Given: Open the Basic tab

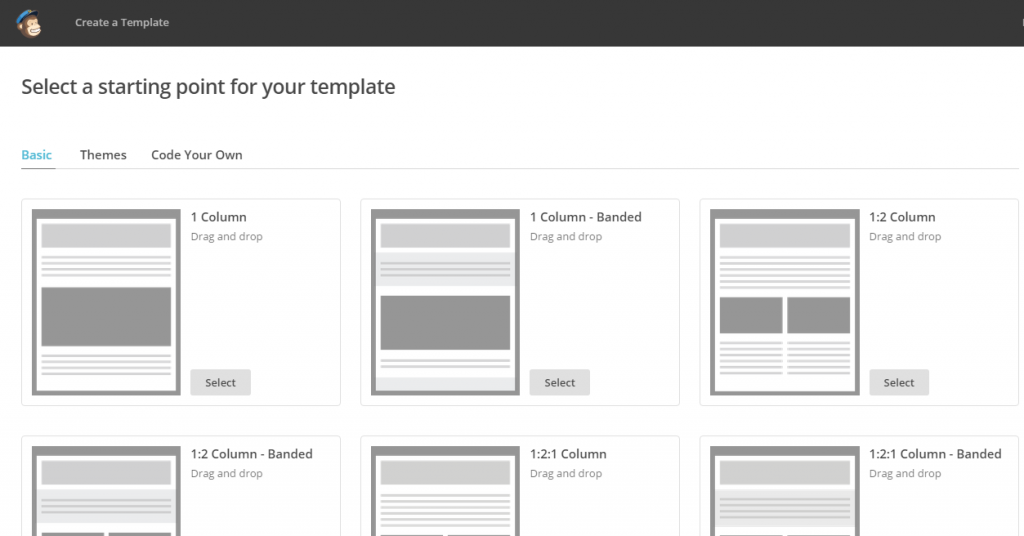Looking at the screenshot, I should click(37, 155).
